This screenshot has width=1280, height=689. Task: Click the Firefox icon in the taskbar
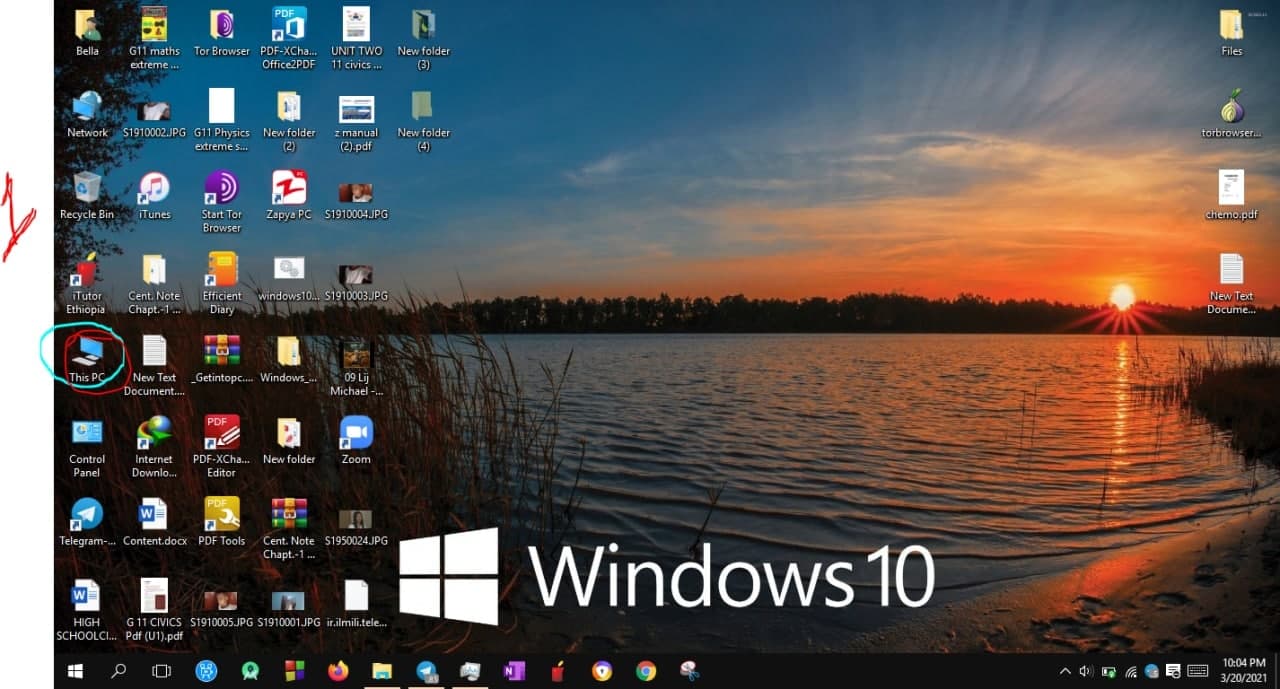coord(338,671)
